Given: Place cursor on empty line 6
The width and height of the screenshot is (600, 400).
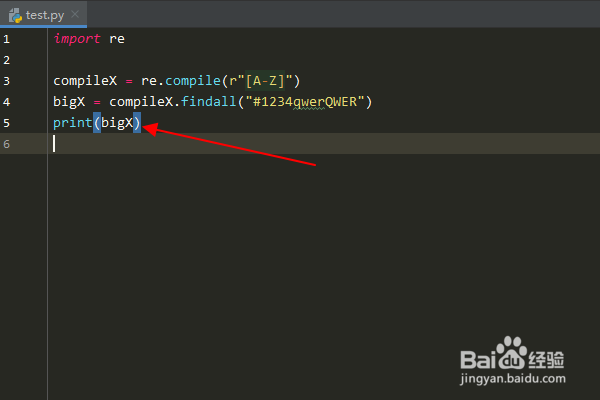Looking at the screenshot, I should 324,144.
